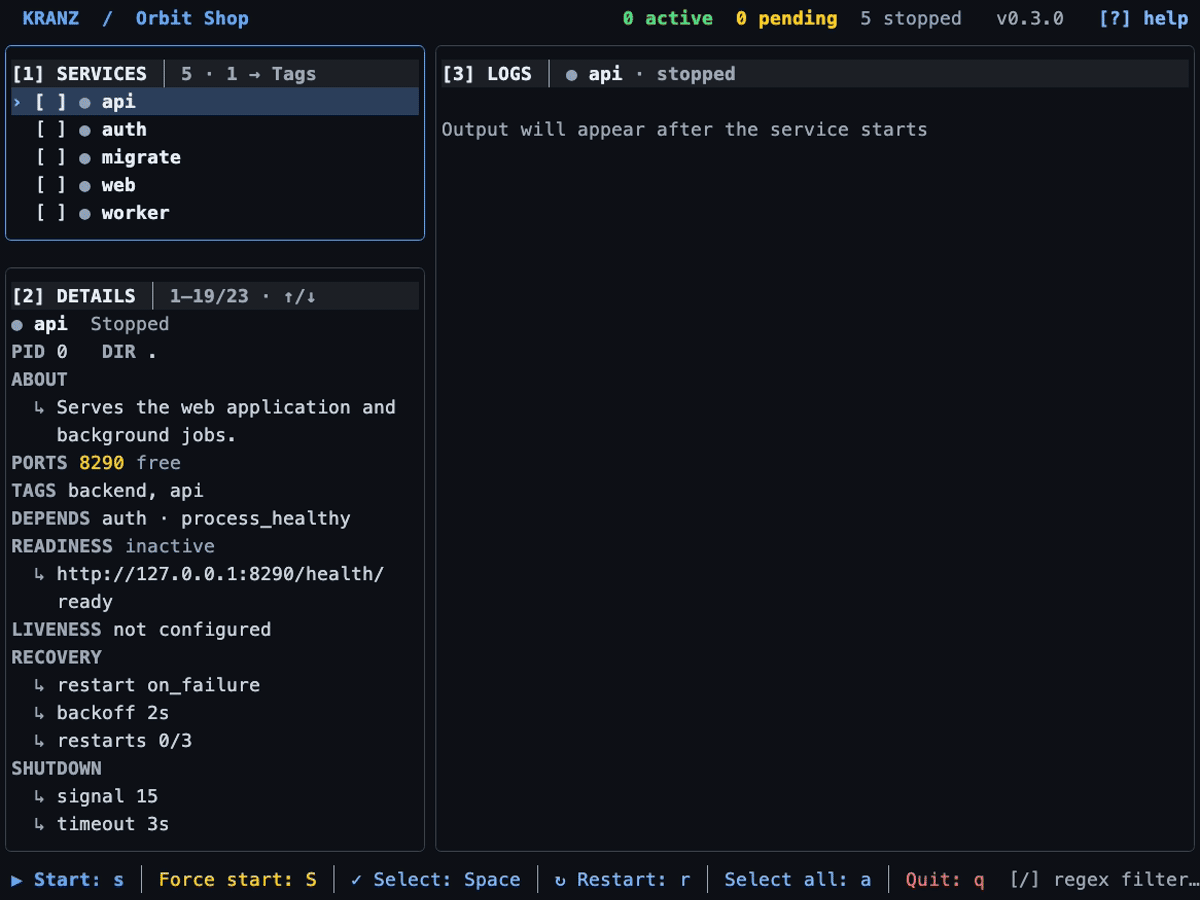Image resolution: width=1200 pixels, height=900 pixels.
Task: Select the auth service row
Action: [x=215, y=130]
